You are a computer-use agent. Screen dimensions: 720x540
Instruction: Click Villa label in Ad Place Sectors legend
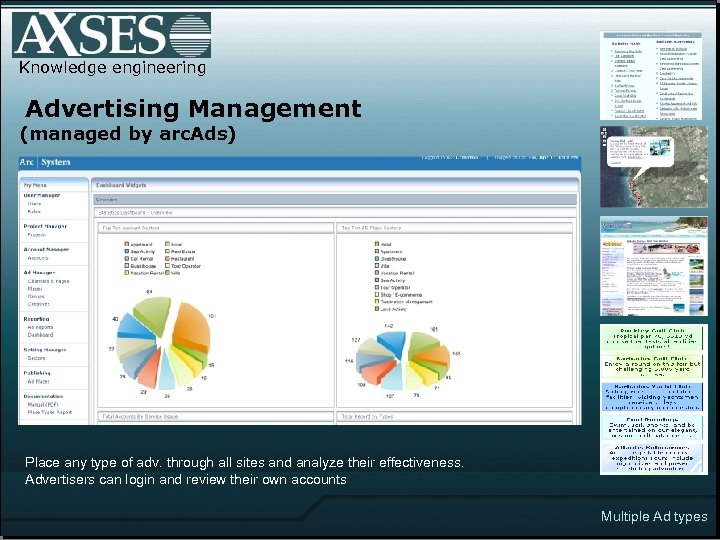(385, 266)
